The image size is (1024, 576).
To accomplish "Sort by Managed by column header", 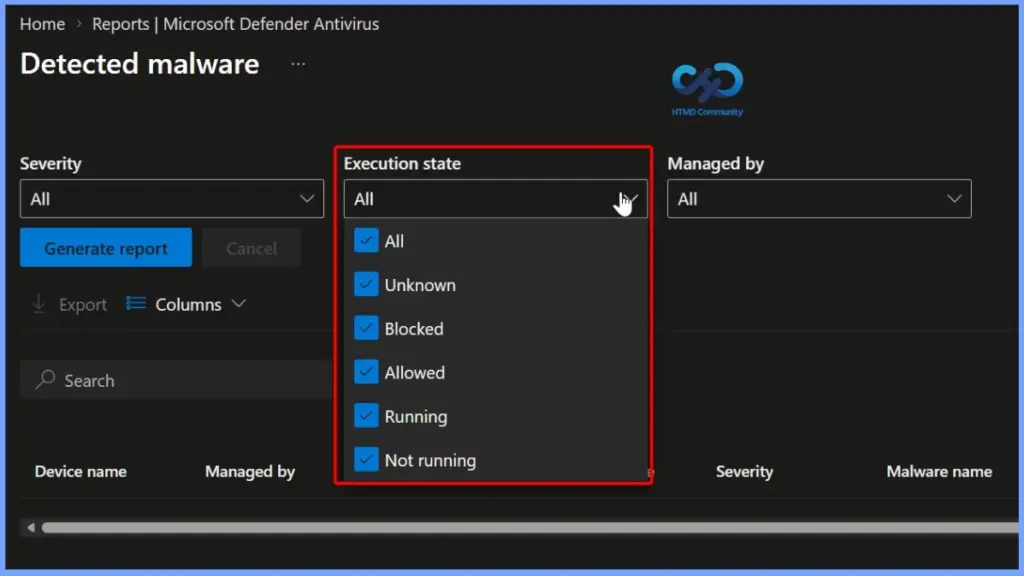I will [250, 472].
